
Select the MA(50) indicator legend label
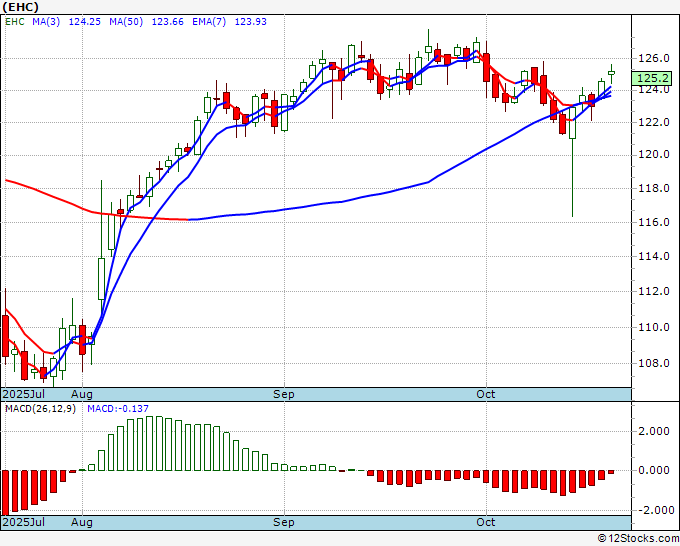click(x=126, y=22)
